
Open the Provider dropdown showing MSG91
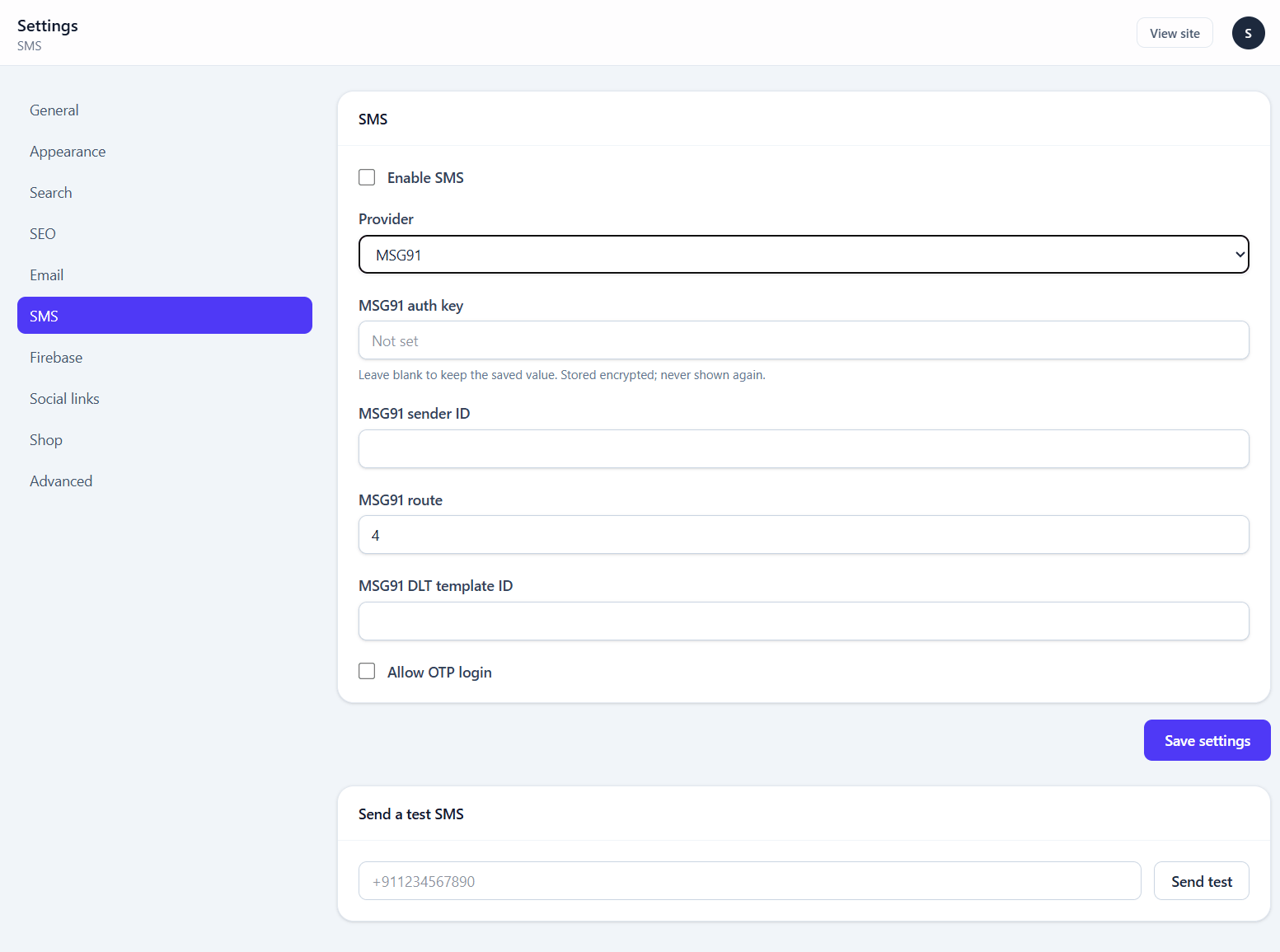coord(804,255)
